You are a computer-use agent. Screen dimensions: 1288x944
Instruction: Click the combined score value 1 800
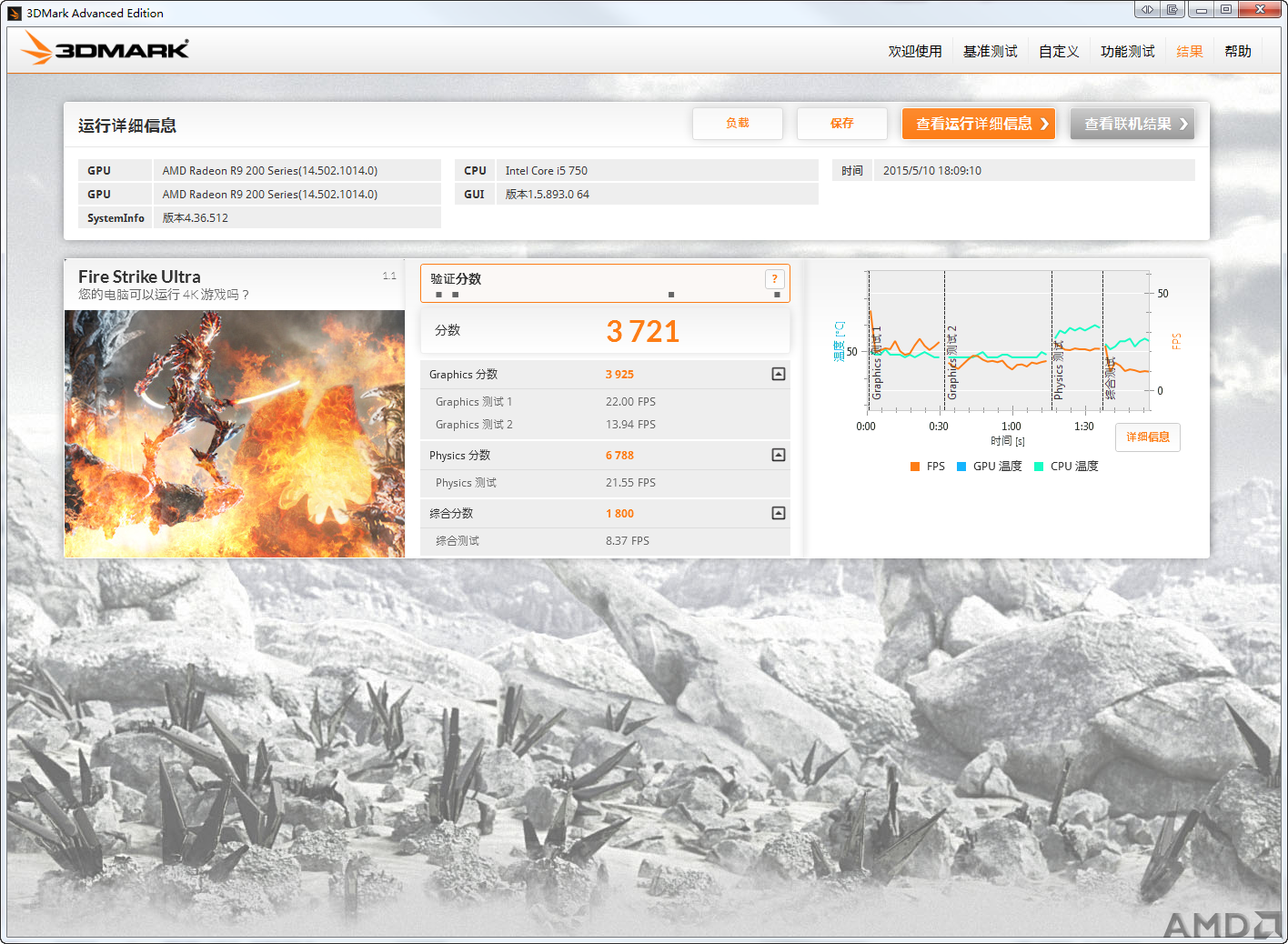coord(619,514)
